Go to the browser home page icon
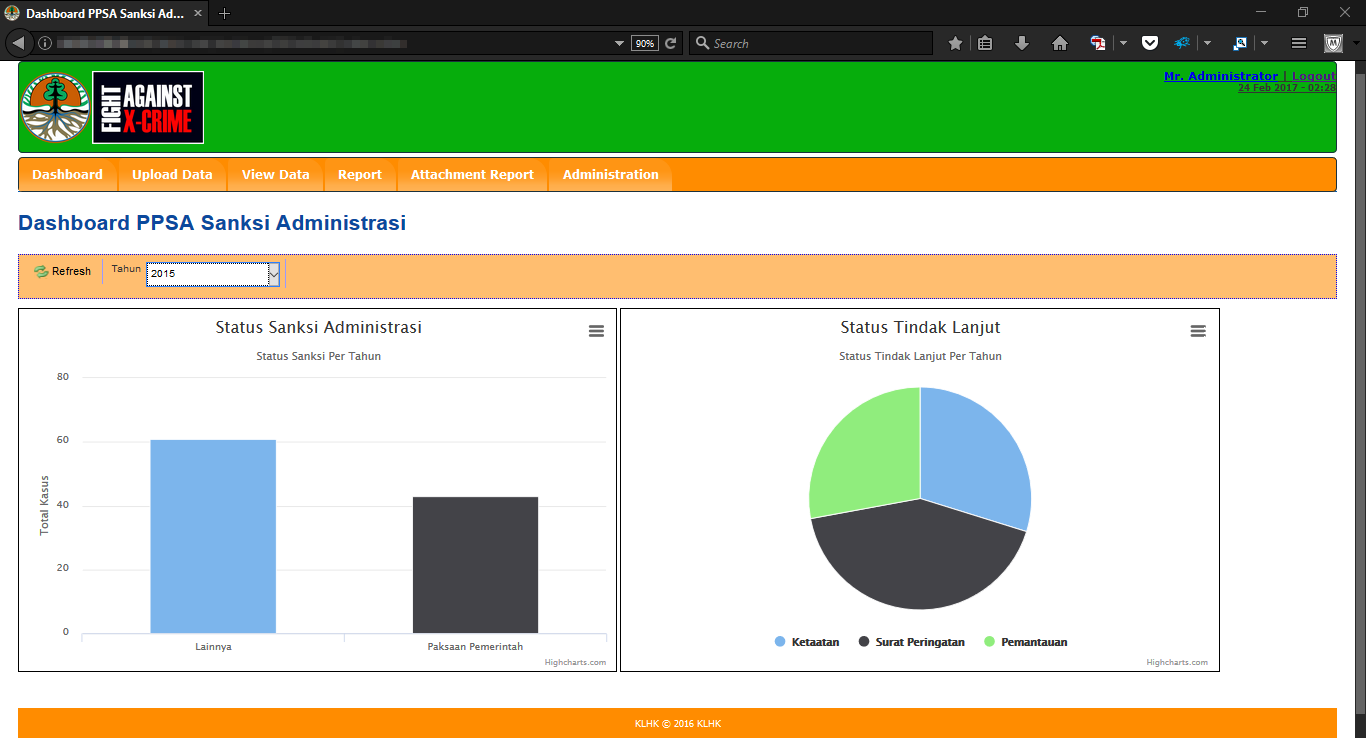 1060,43
